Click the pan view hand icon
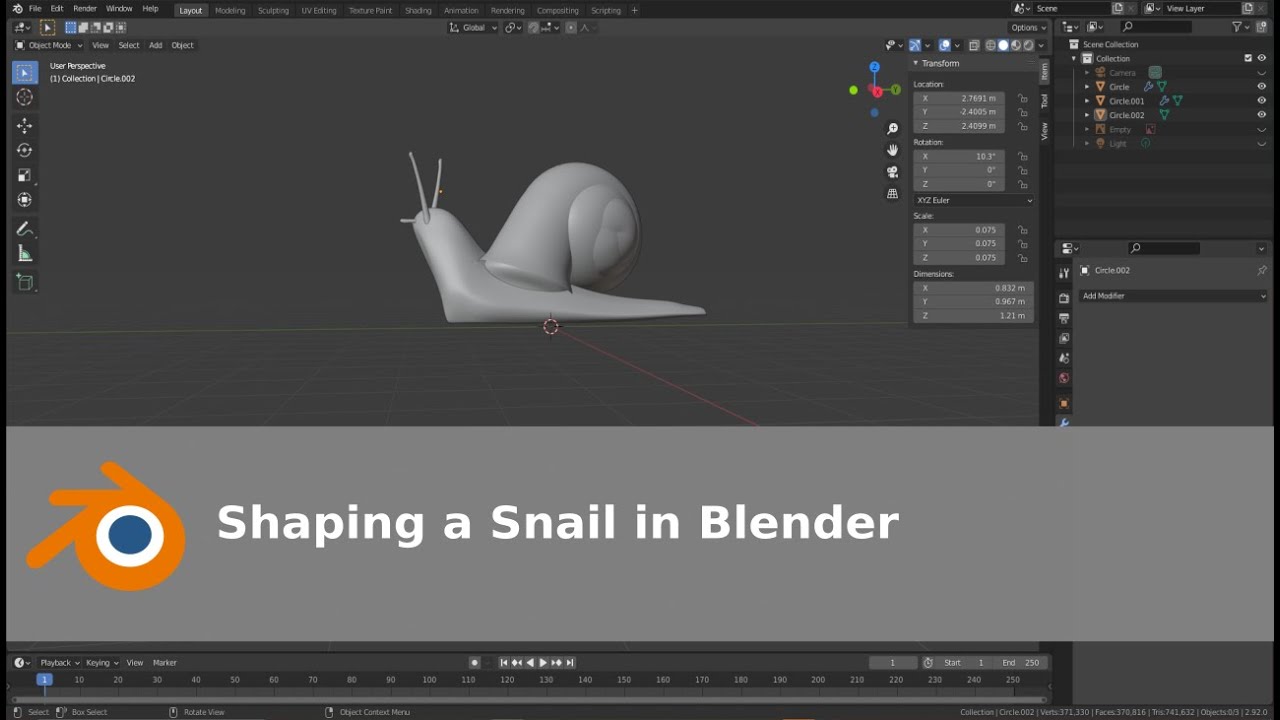This screenshot has height=720, width=1280. tap(893, 150)
